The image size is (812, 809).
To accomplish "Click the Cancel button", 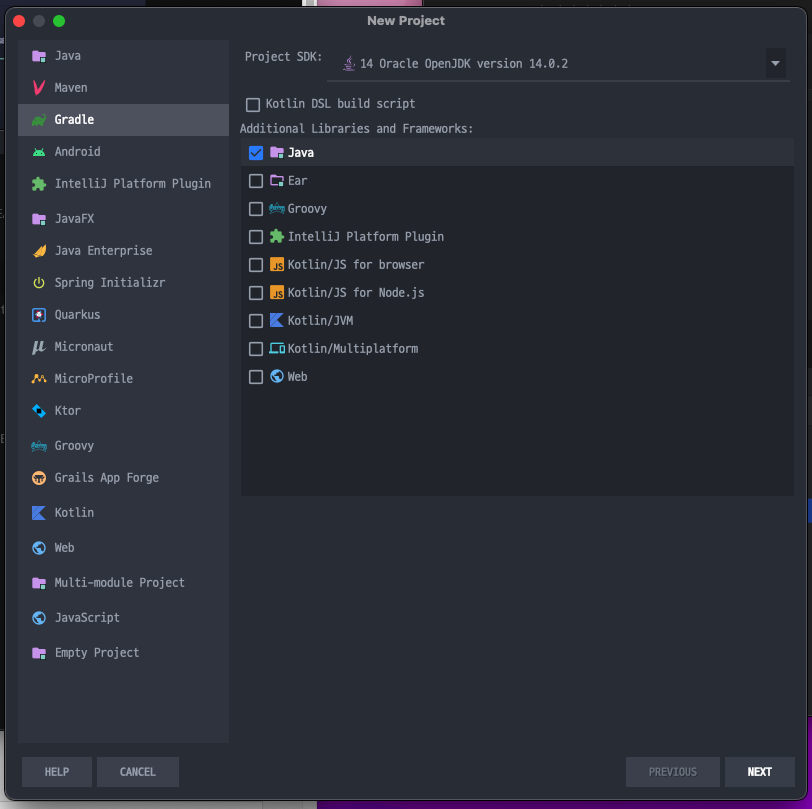I will (138, 772).
